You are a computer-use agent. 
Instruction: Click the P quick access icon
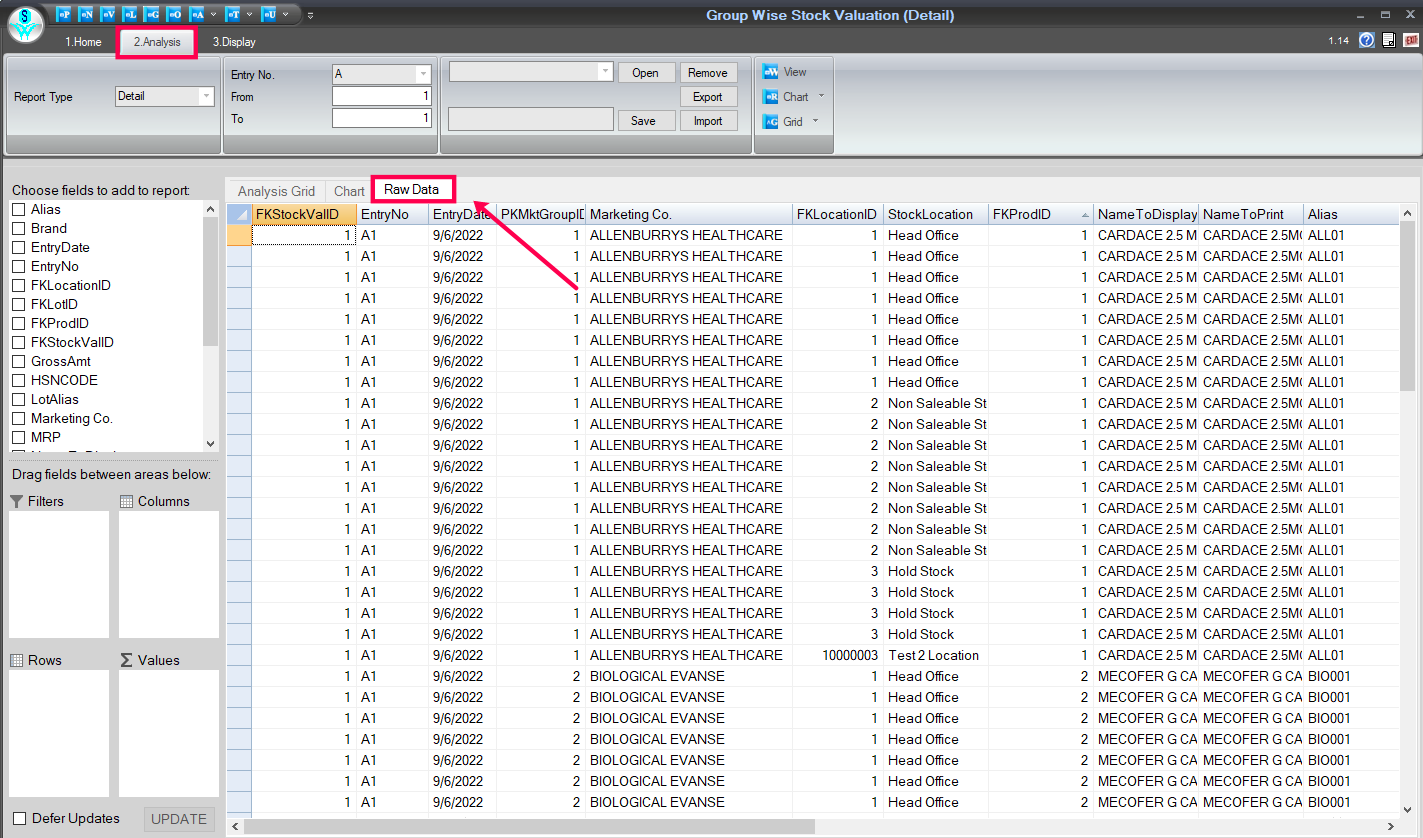(x=64, y=14)
